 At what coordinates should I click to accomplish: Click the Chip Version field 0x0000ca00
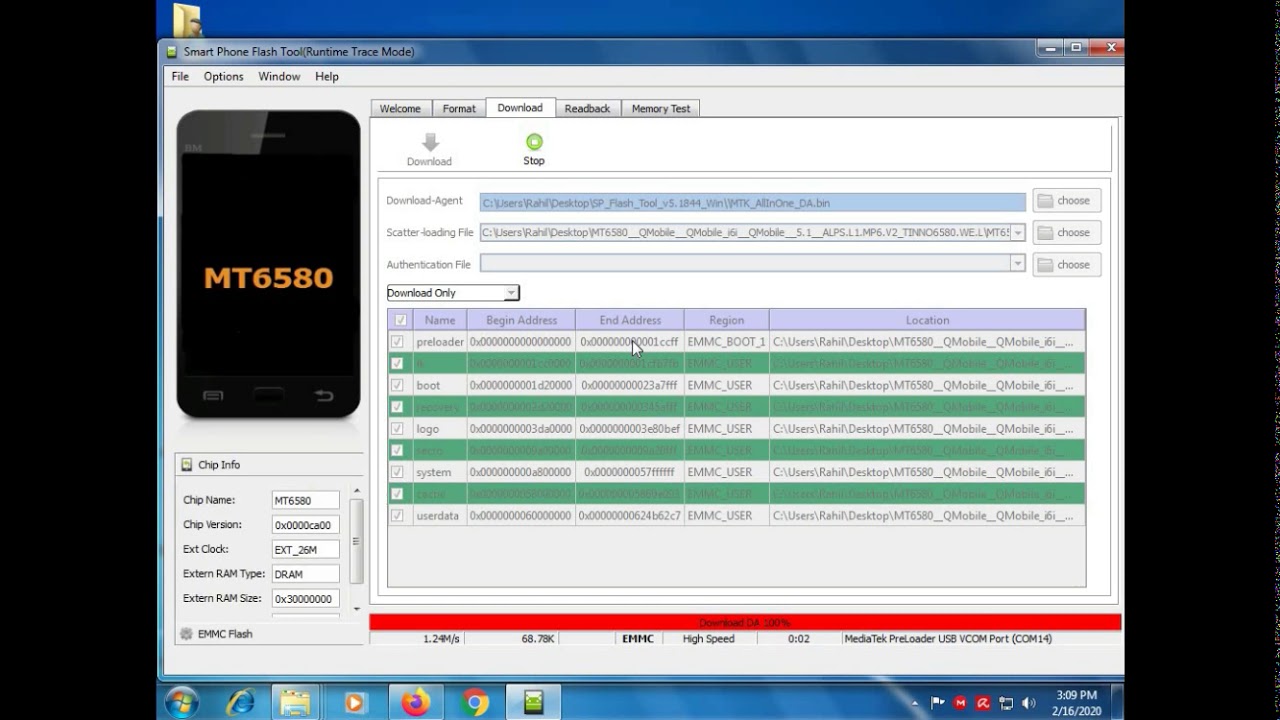[305, 525]
